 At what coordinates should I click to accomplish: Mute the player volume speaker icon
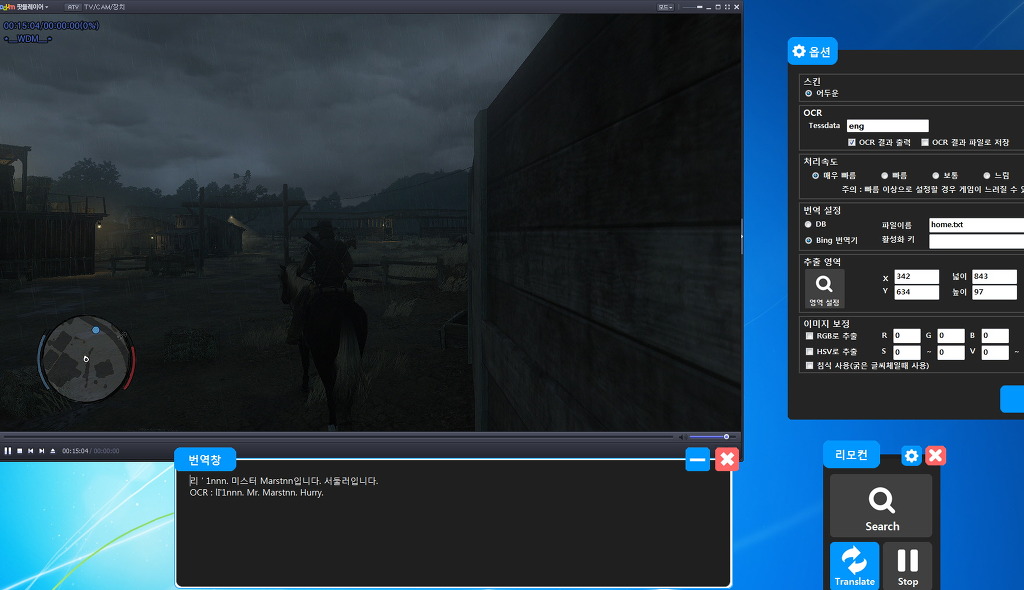tap(682, 437)
